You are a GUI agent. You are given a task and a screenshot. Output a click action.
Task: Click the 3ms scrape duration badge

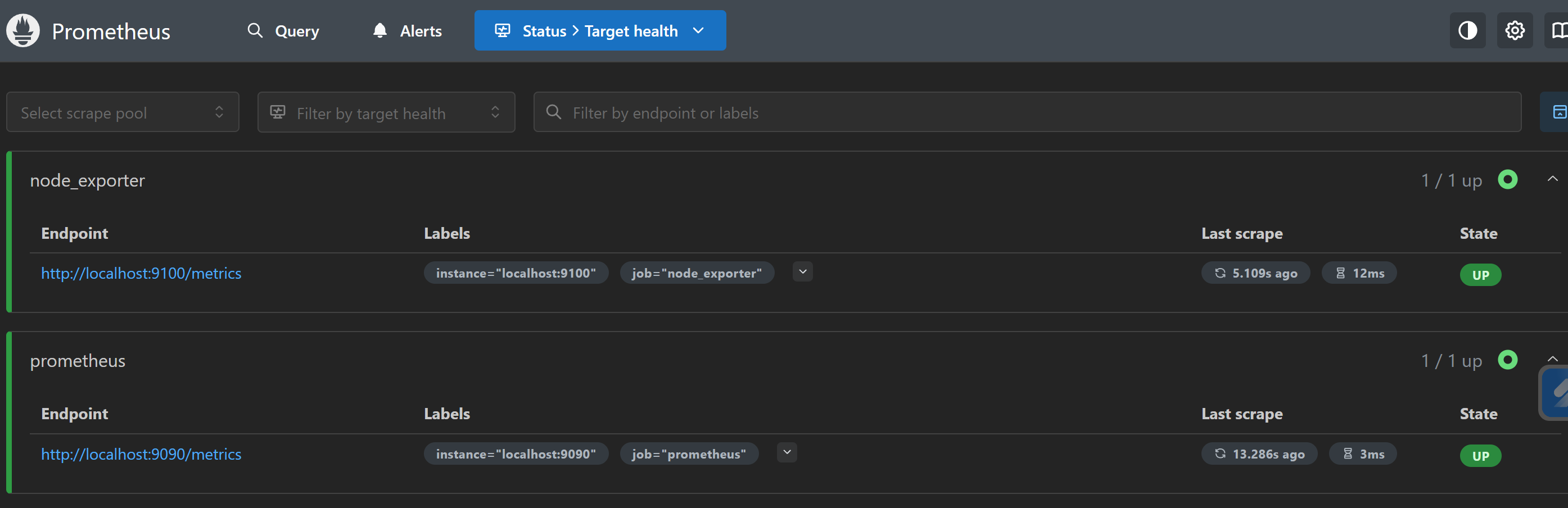coord(1363,453)
